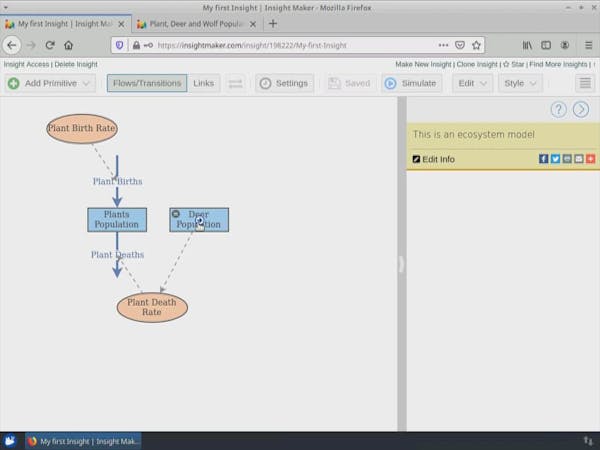
Task: Select the Deer Population stock
Action: (199, 220)
